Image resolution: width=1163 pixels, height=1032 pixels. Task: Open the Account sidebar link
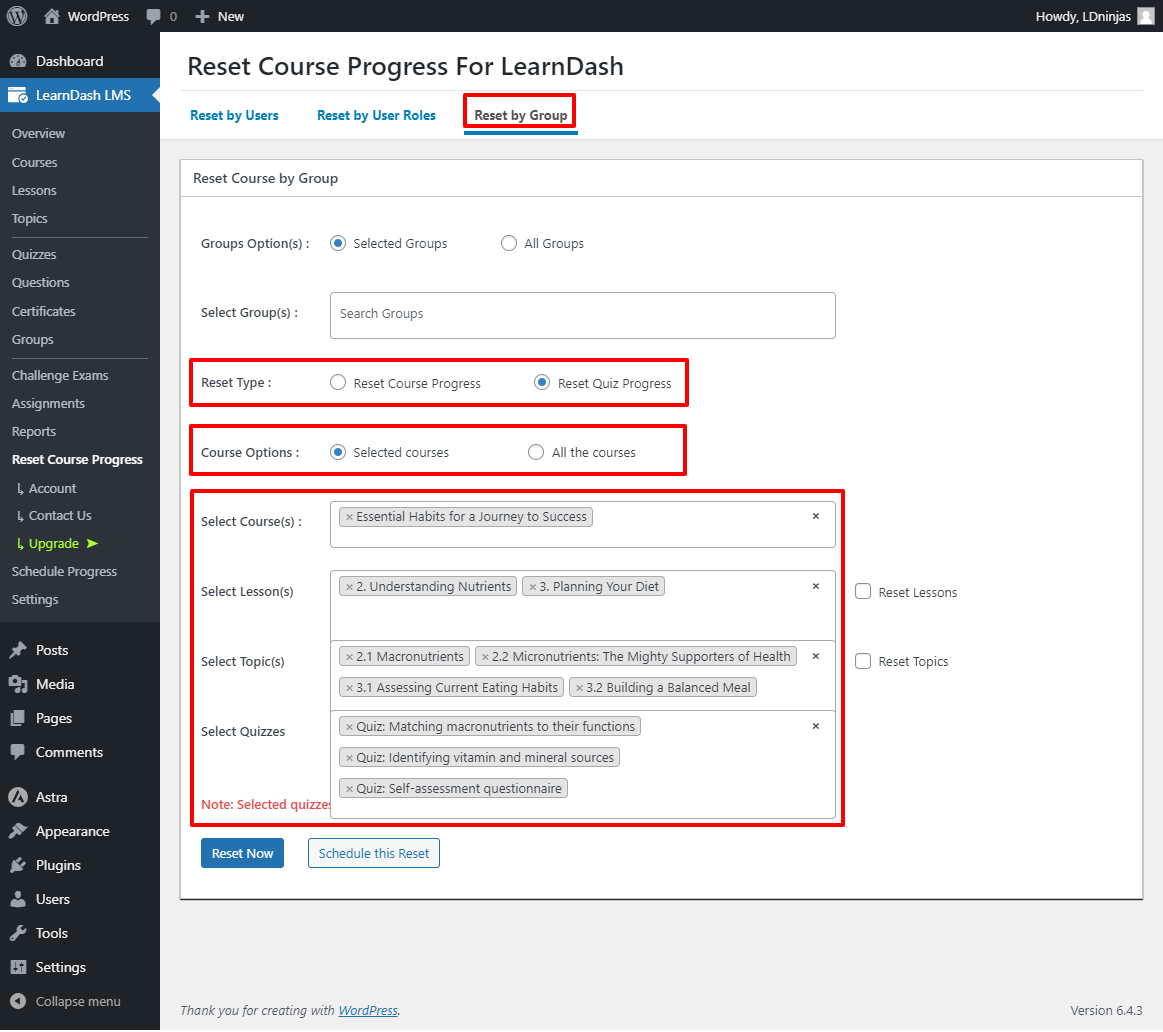52,489
